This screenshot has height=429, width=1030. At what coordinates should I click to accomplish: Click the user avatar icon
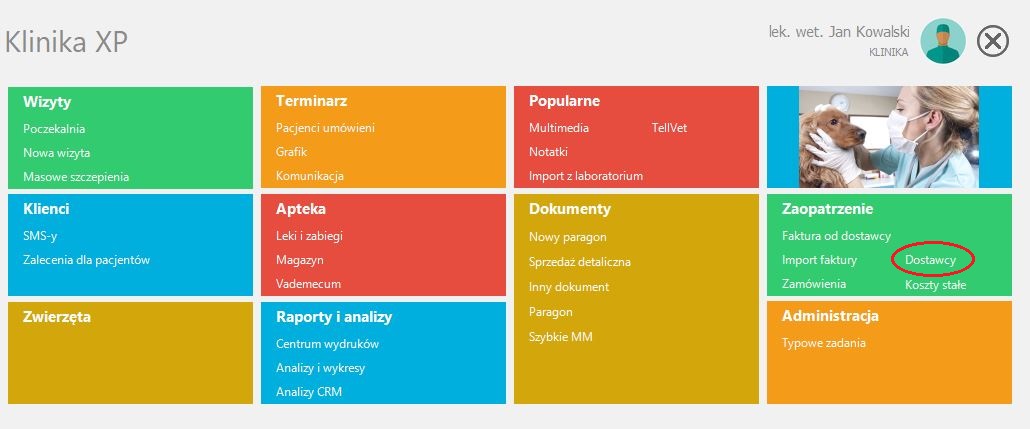[x=943, y=41]
